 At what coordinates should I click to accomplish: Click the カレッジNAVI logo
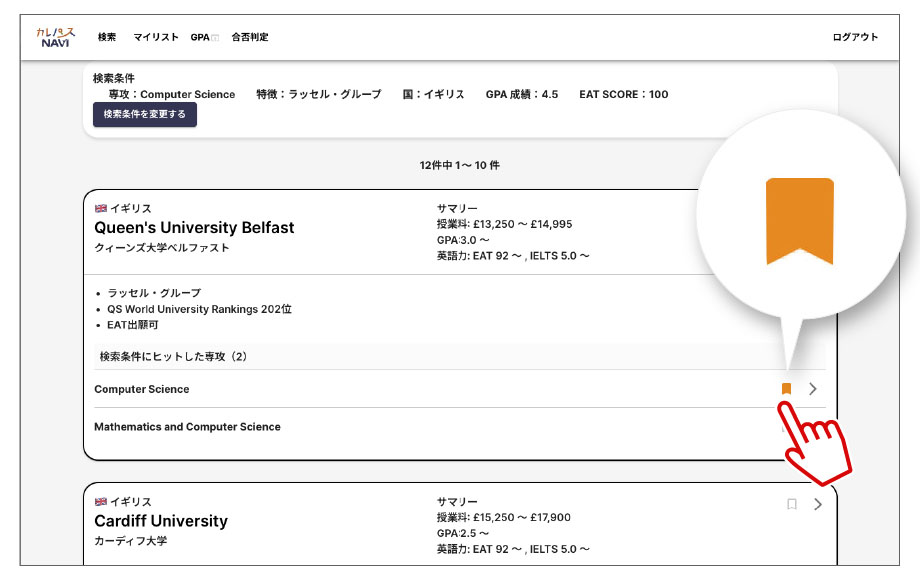pos(56,37)
